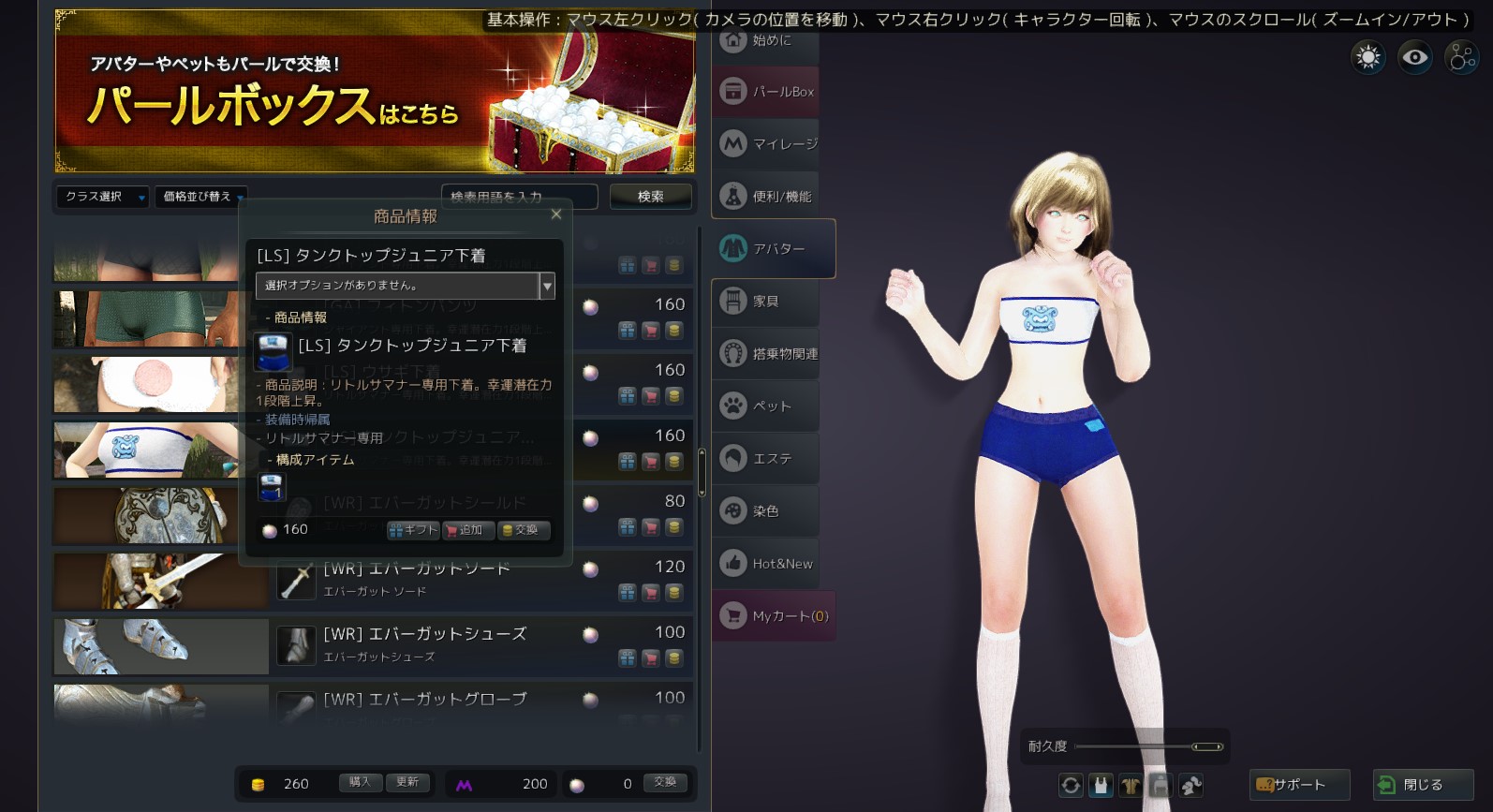Click the 閉じる button
This screenshot has width=1493, height=812.
[x=1424, y=785]
